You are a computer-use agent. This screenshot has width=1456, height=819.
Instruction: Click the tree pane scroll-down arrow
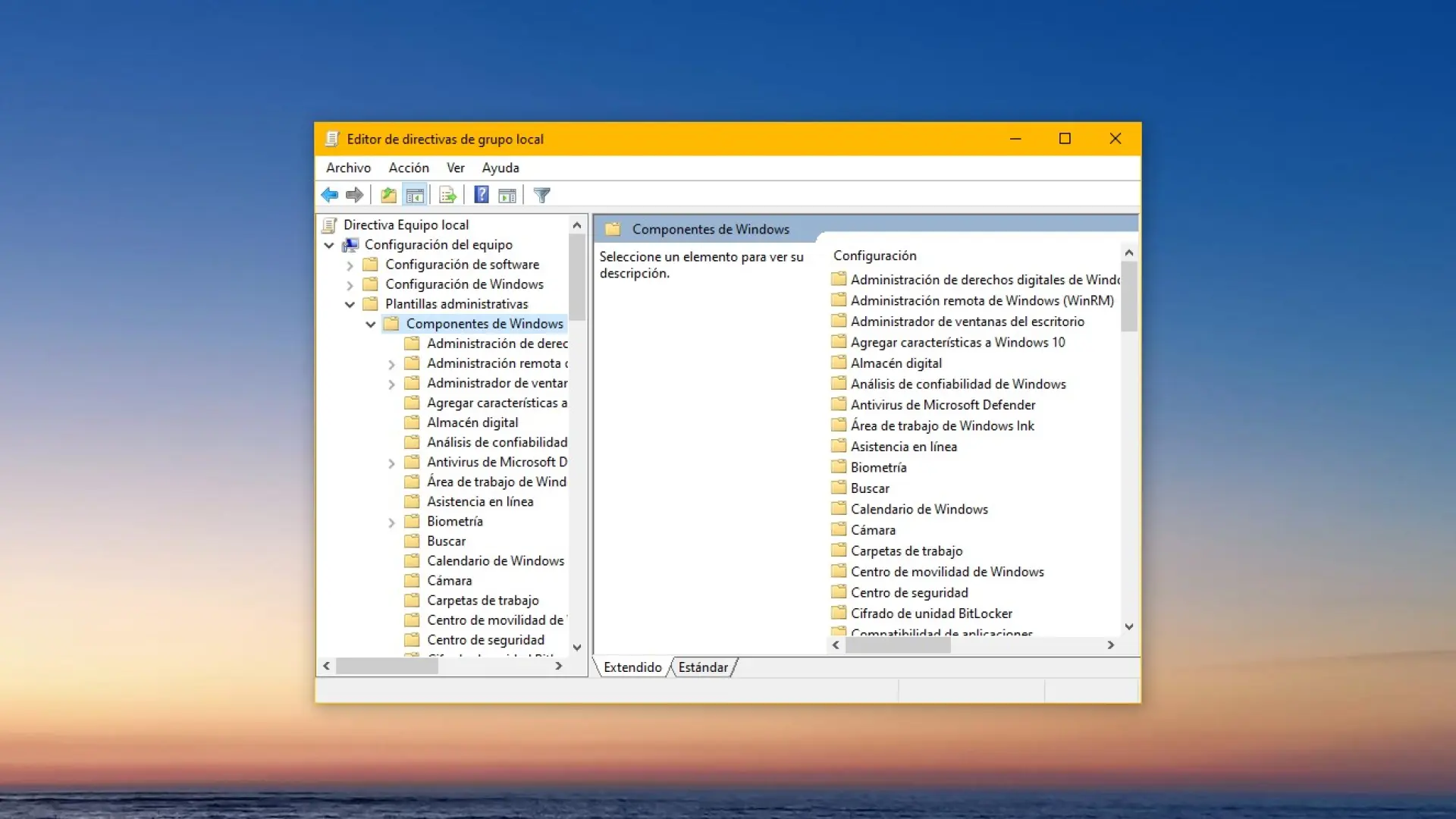pyautogui.click(x=577, y=647)
